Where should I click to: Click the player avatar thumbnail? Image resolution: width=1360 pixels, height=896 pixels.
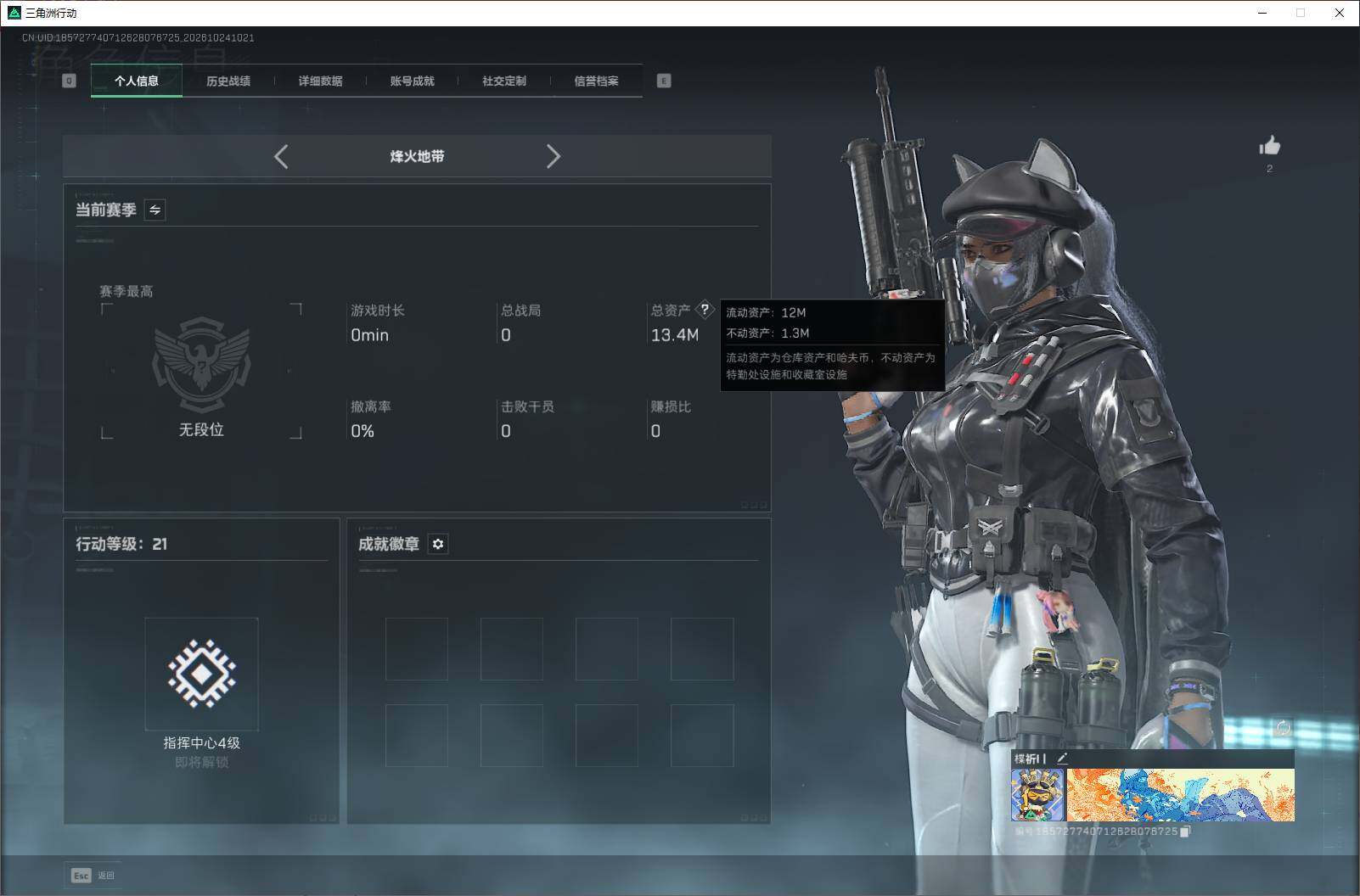1037,795
